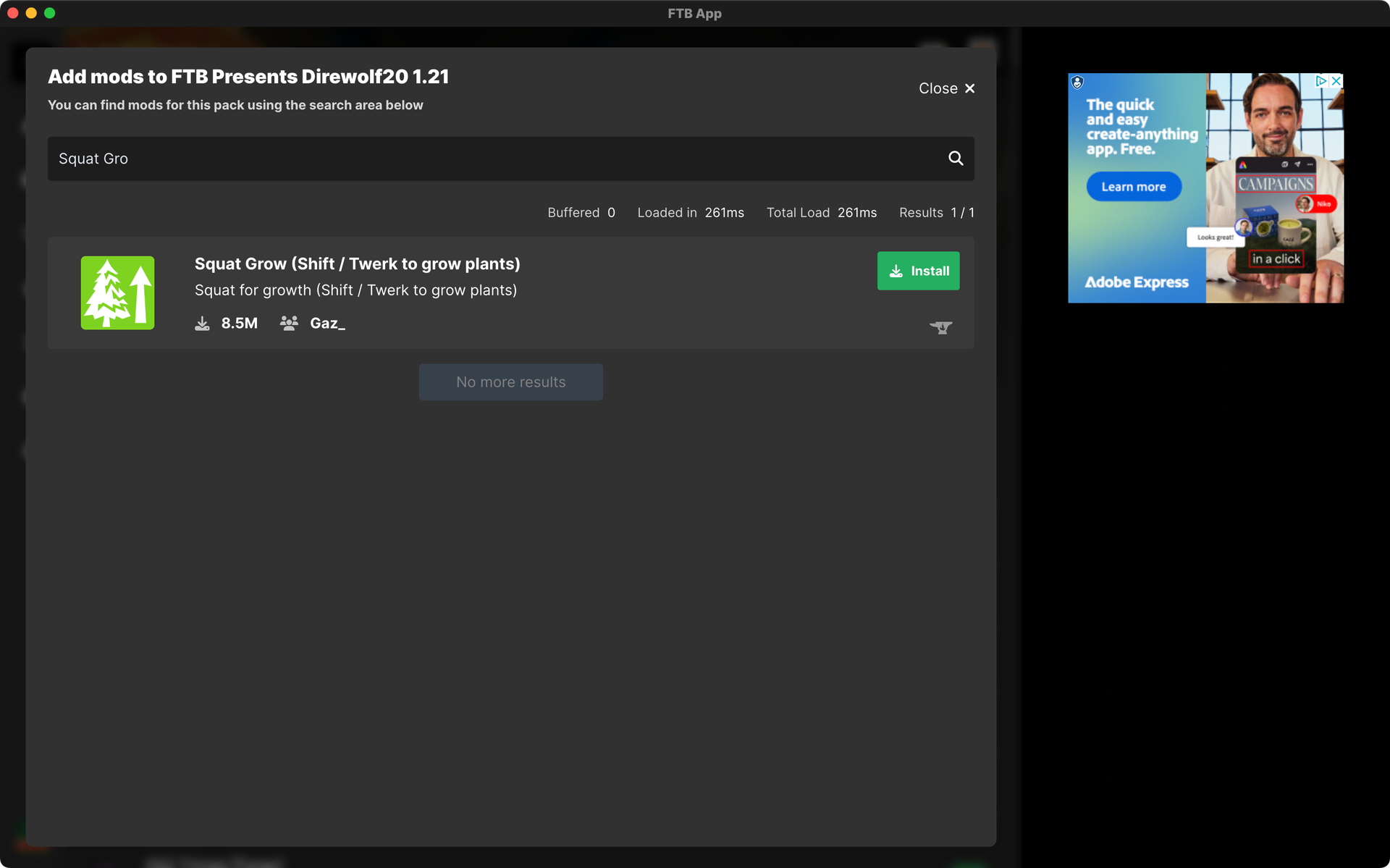Click the green tree icon for Squat Grow

tap(117, 292)
